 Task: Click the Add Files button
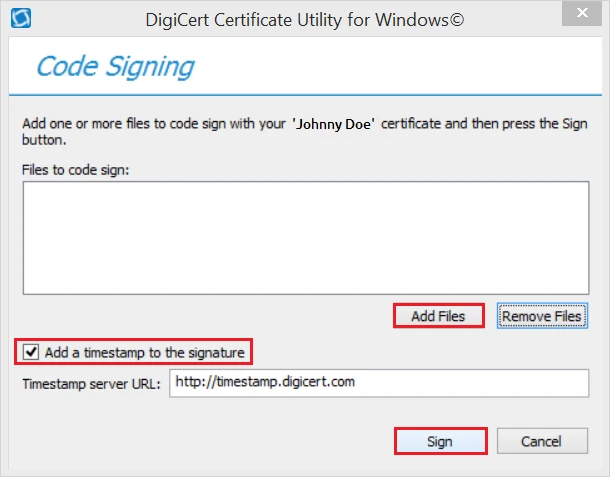[438, 316]
